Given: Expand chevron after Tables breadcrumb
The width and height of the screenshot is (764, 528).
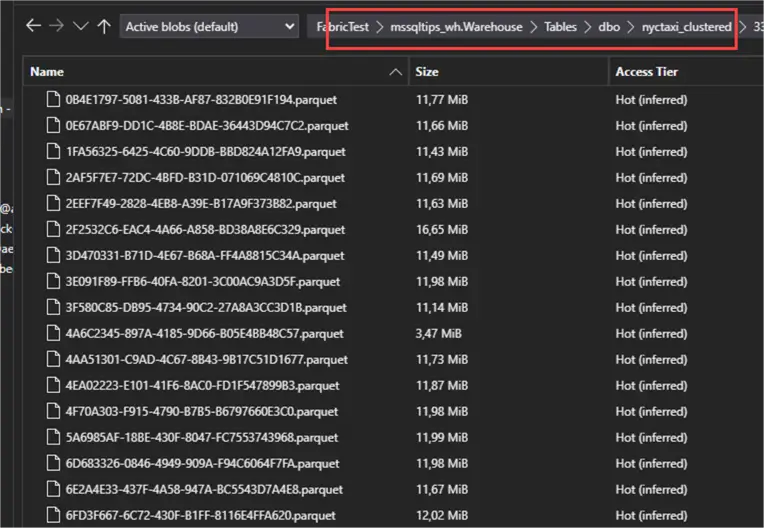Looking at the screenshot, I should coord(588,27).
